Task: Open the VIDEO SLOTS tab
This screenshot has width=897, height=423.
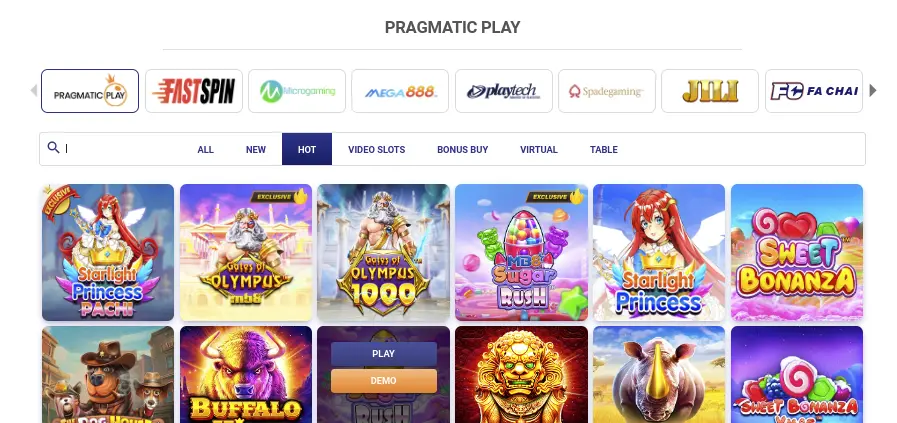Action: [376, 149]
